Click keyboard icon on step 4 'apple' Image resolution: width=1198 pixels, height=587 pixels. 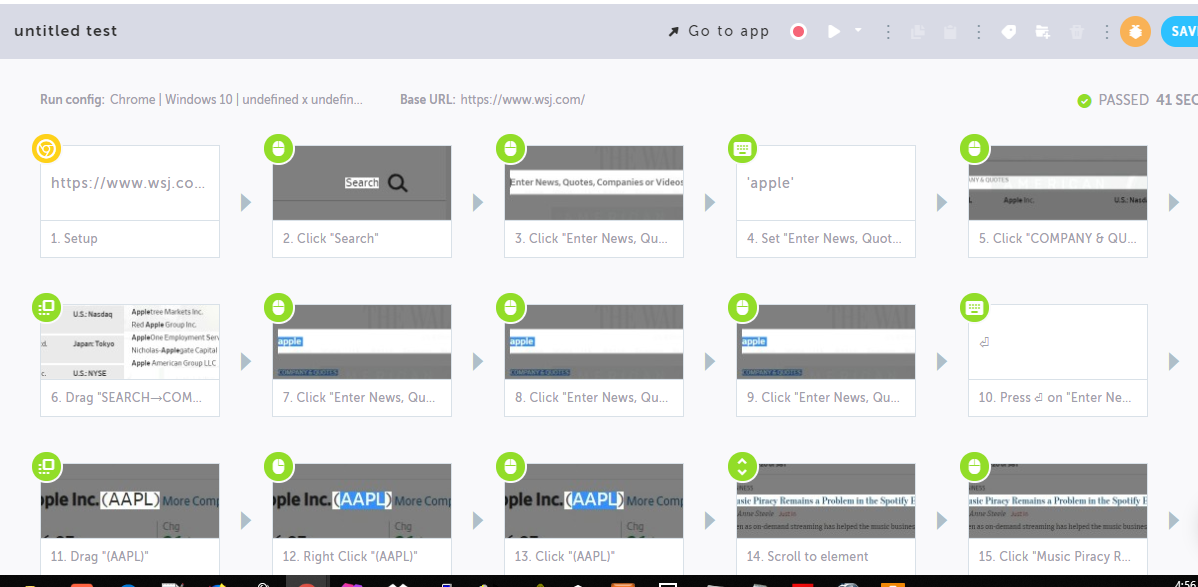(x=742, y=149)
